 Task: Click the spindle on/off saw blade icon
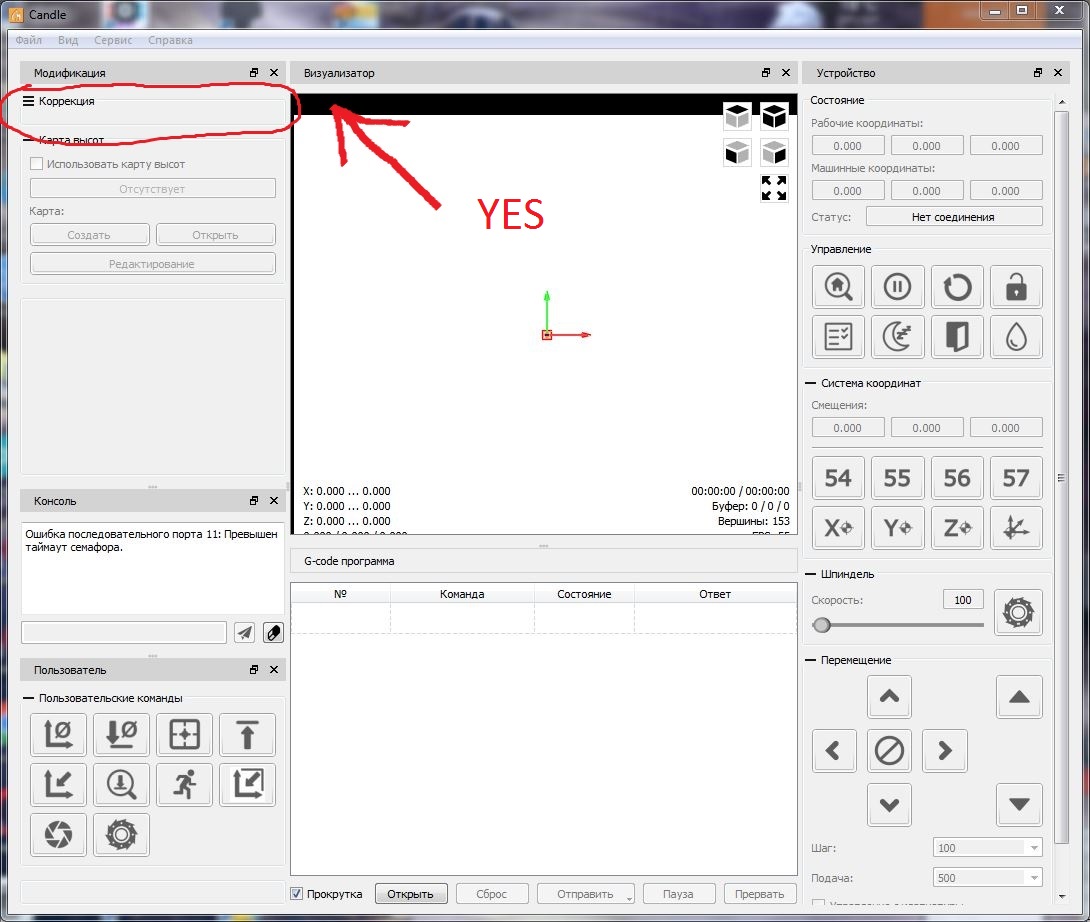point(1017,612)
